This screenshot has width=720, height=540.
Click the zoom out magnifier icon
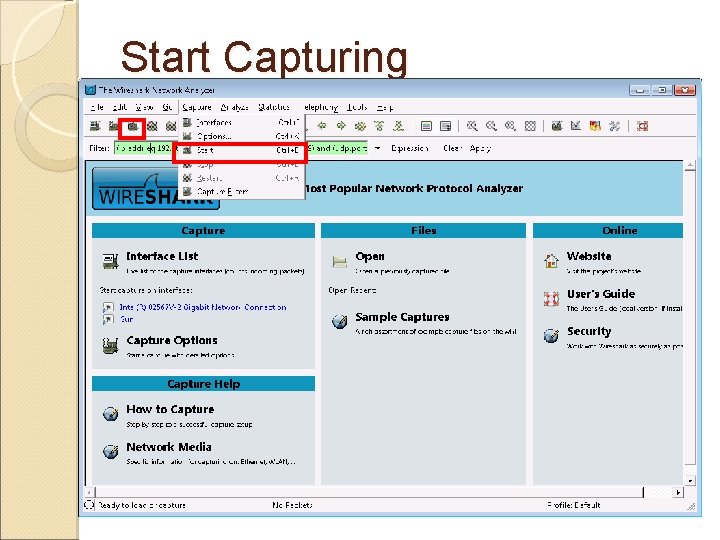click(491, 126)
